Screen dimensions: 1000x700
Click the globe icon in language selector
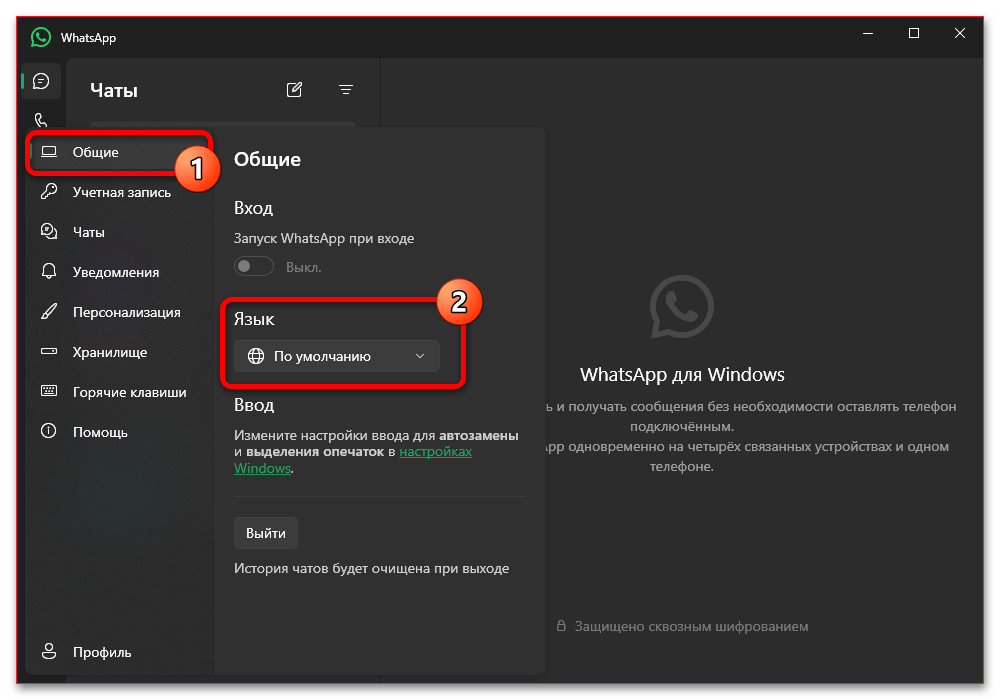pyautogui.click(x=256, y=356)
